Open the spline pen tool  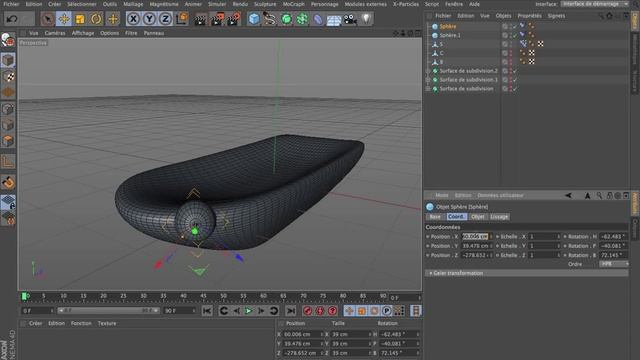coord(270,19)
